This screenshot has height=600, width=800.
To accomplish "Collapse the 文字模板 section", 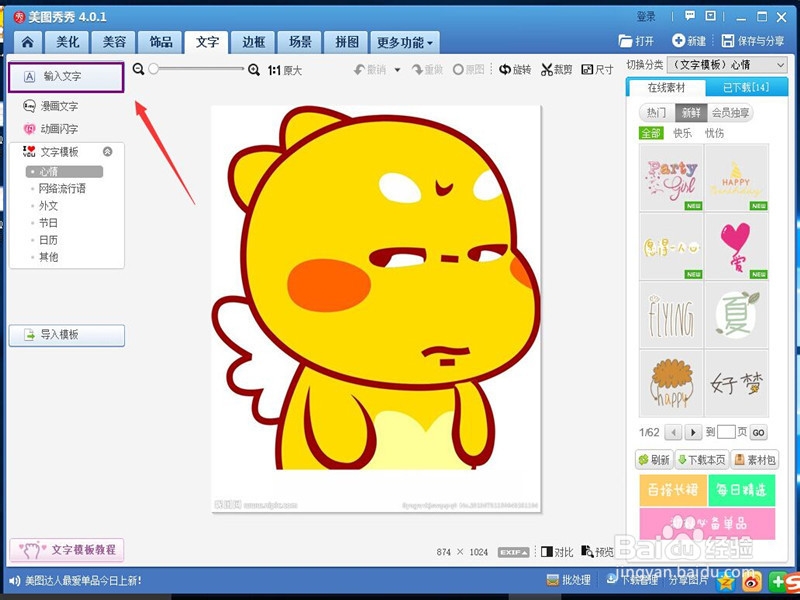I will [107, 152].
